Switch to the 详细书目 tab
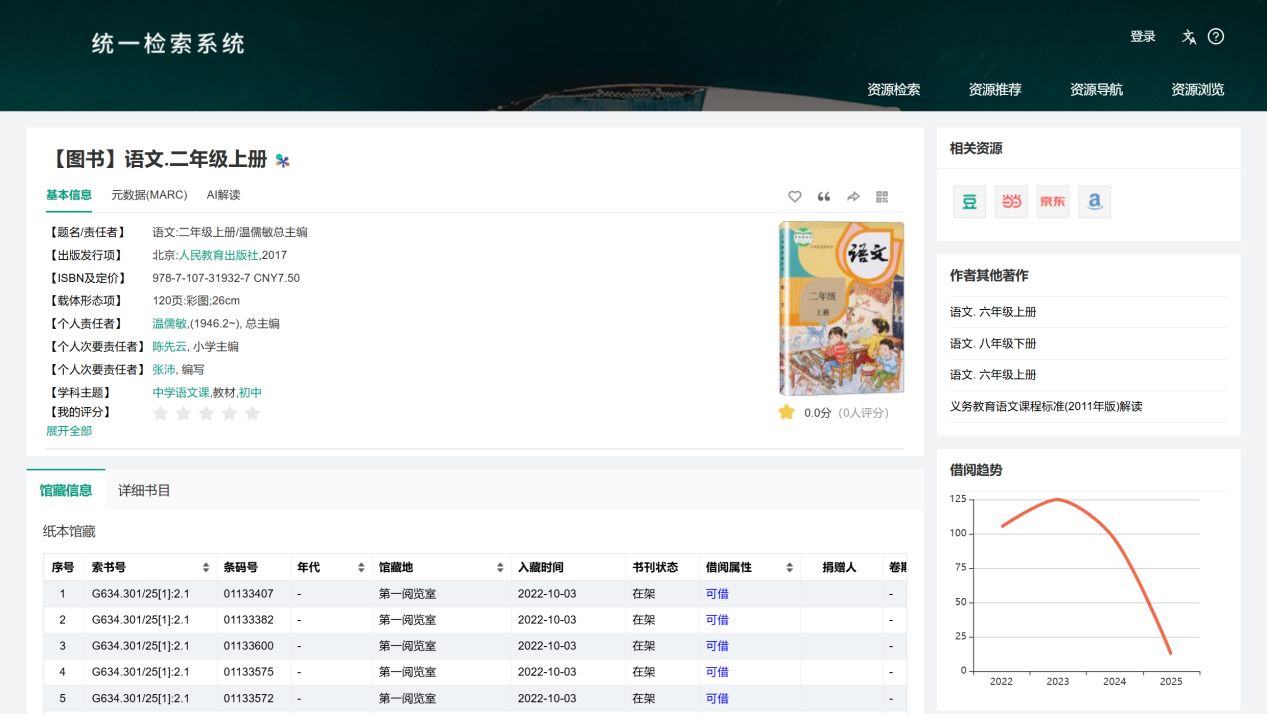The image size is (1267, 714). 144,490
